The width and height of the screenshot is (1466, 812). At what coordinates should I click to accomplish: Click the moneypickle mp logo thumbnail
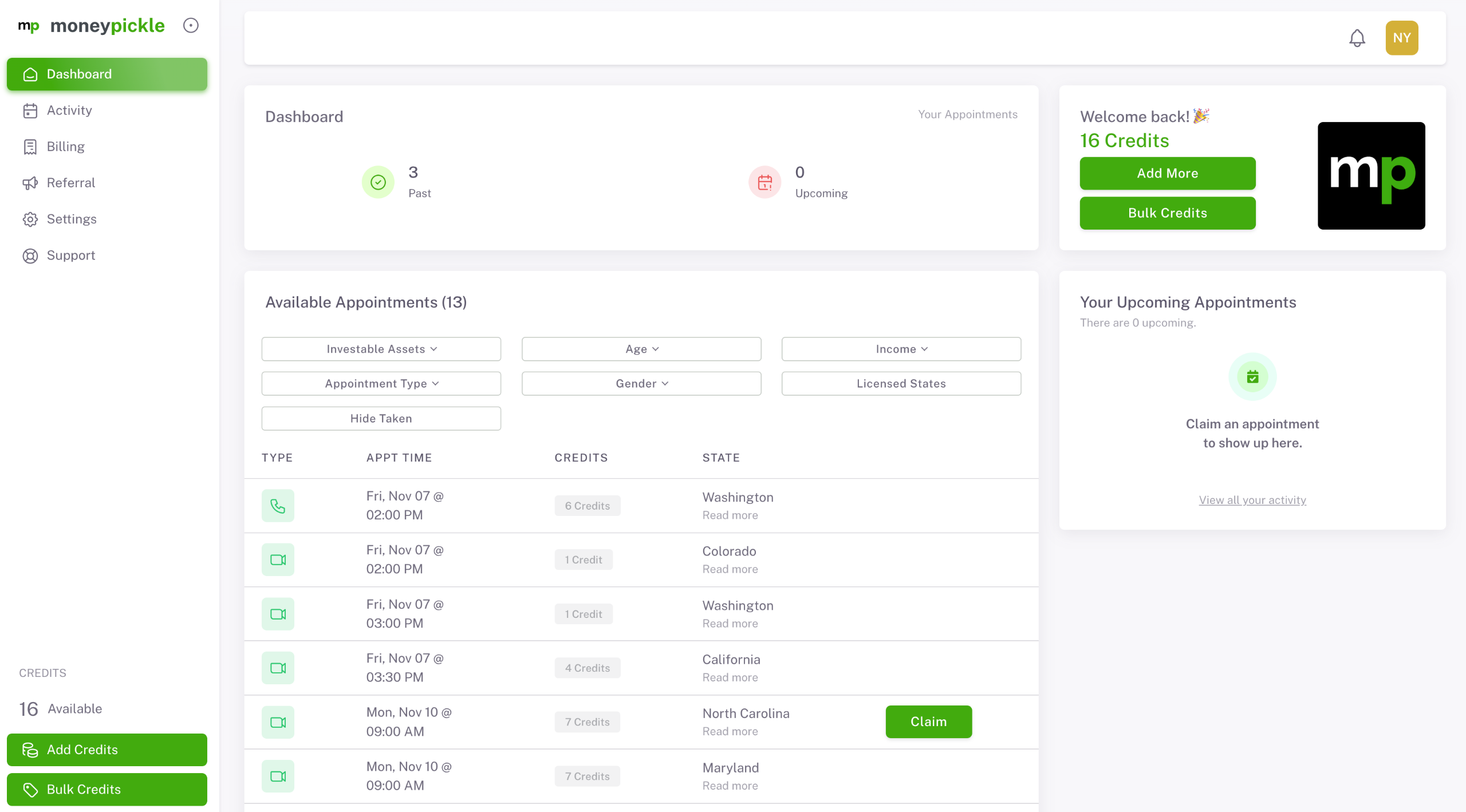point(1371,175)
